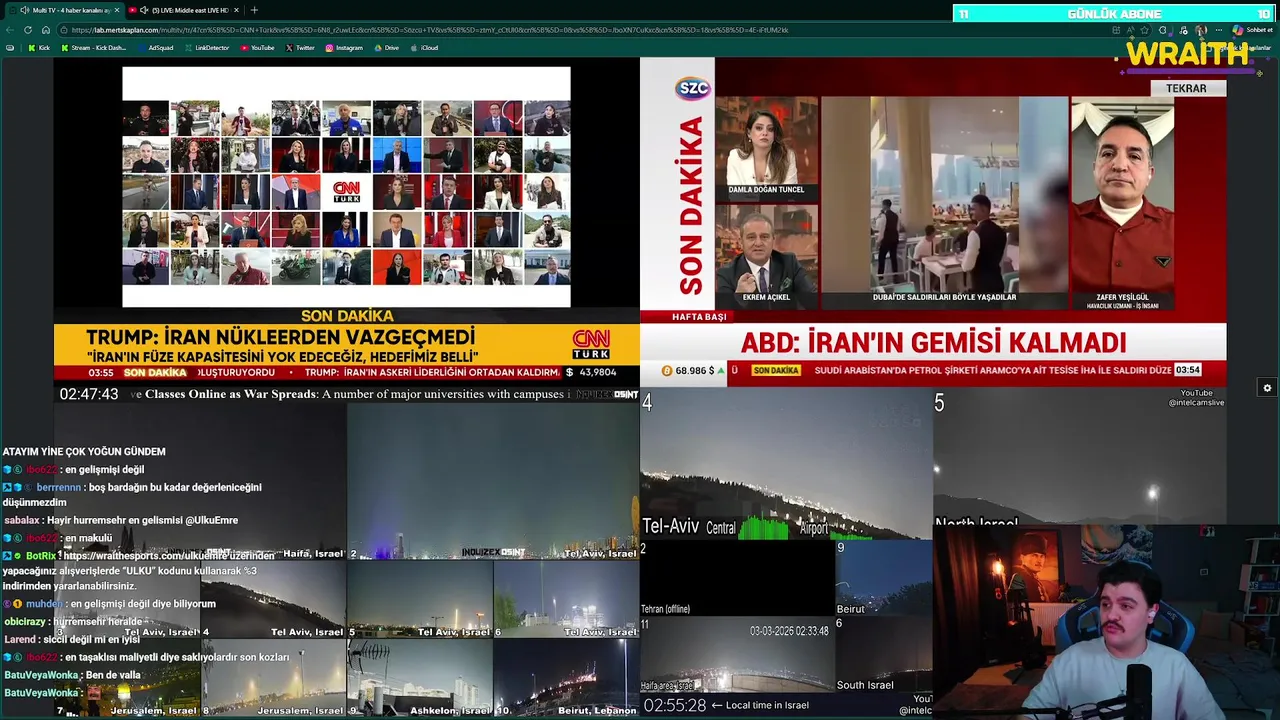Click the Tehran (offline) camera feed
1280x720 pixels.
coord(737,578)
